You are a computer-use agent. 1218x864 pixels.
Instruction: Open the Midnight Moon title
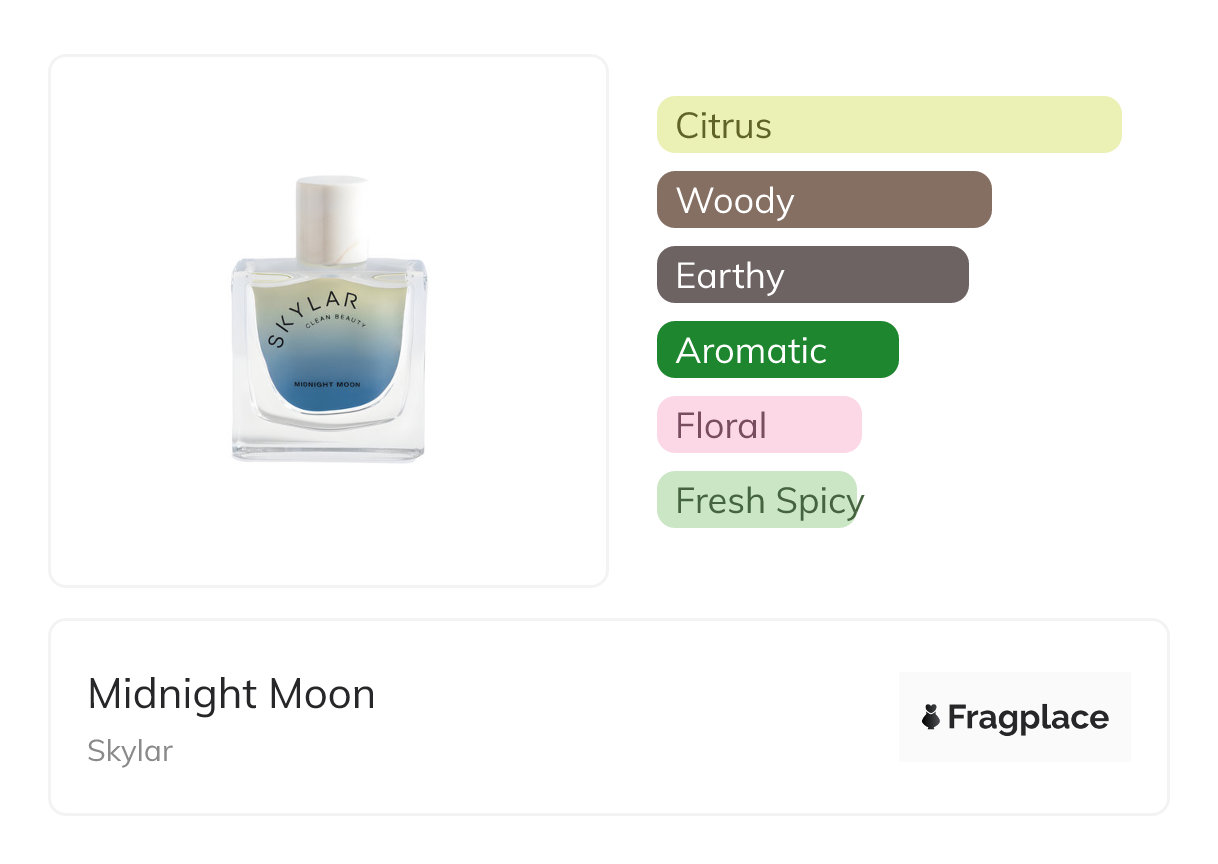231,694
